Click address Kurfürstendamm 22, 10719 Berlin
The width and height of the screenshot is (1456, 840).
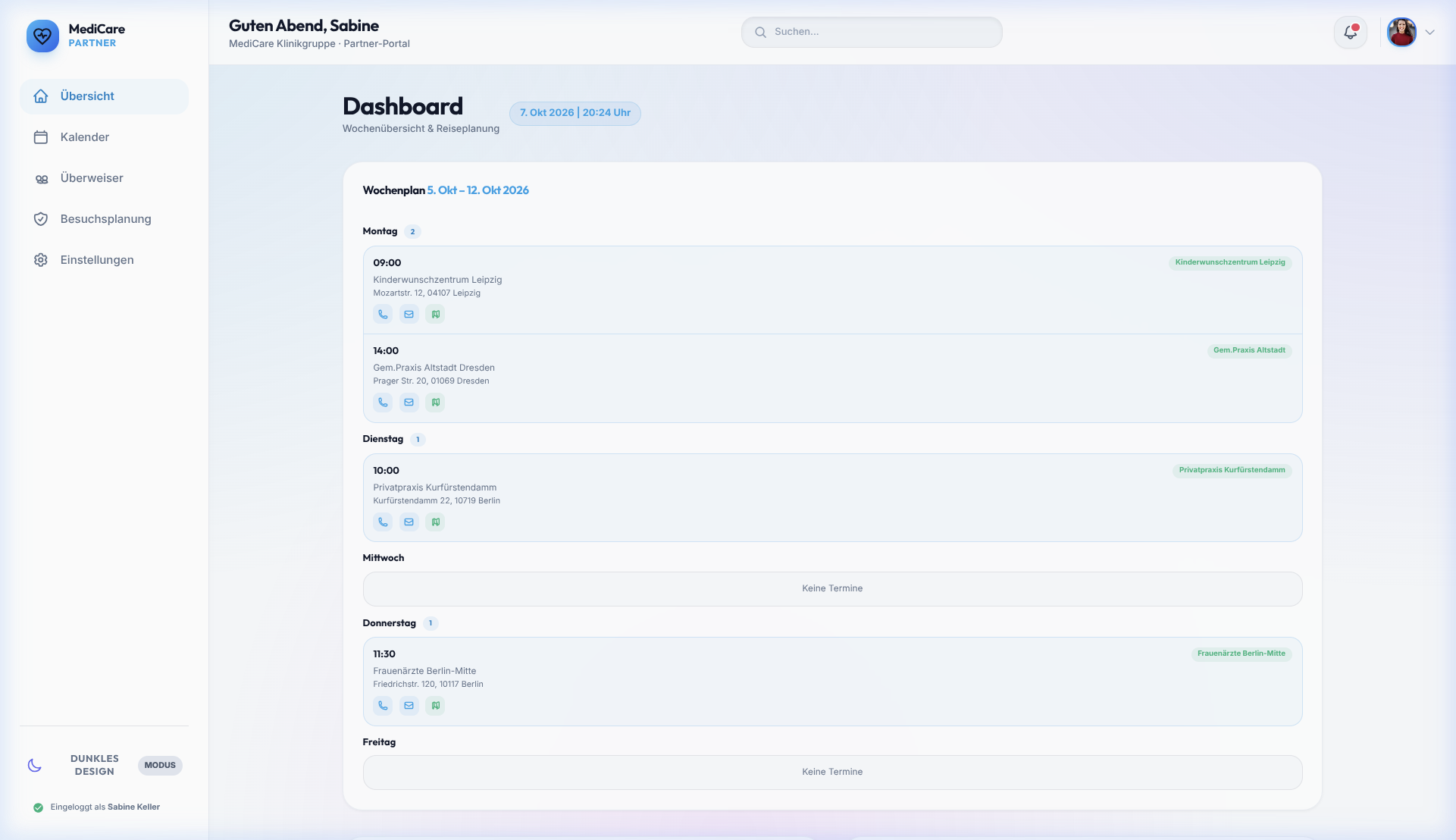(437, 500)
